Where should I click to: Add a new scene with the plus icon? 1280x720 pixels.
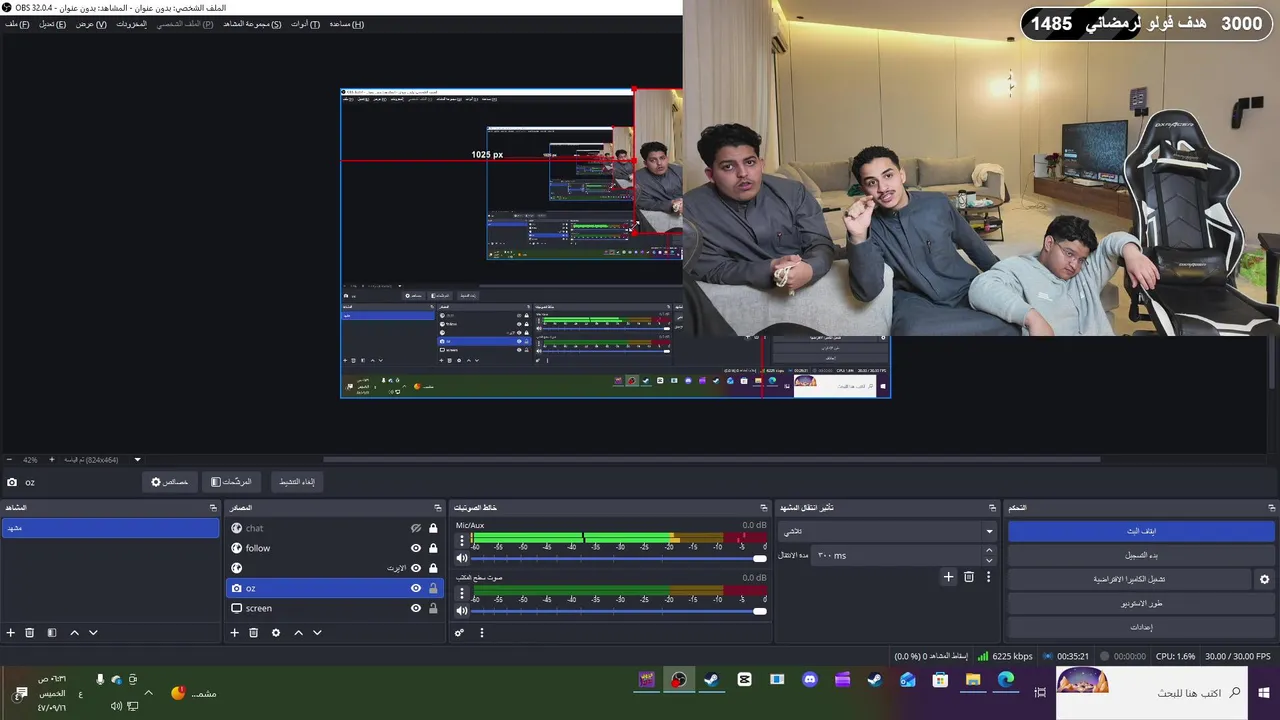point(11,633)
